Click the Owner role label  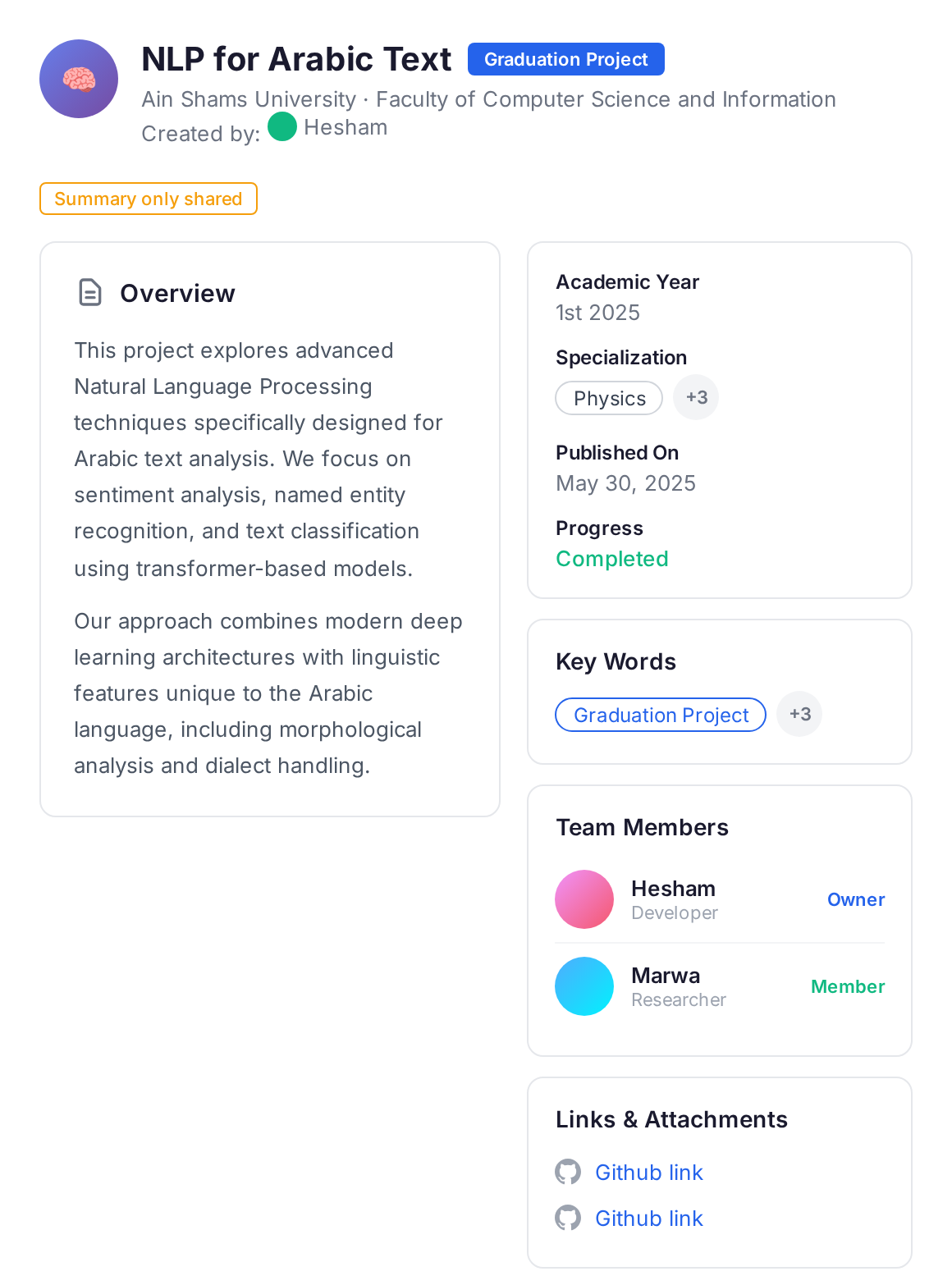(x=855, y=899)
